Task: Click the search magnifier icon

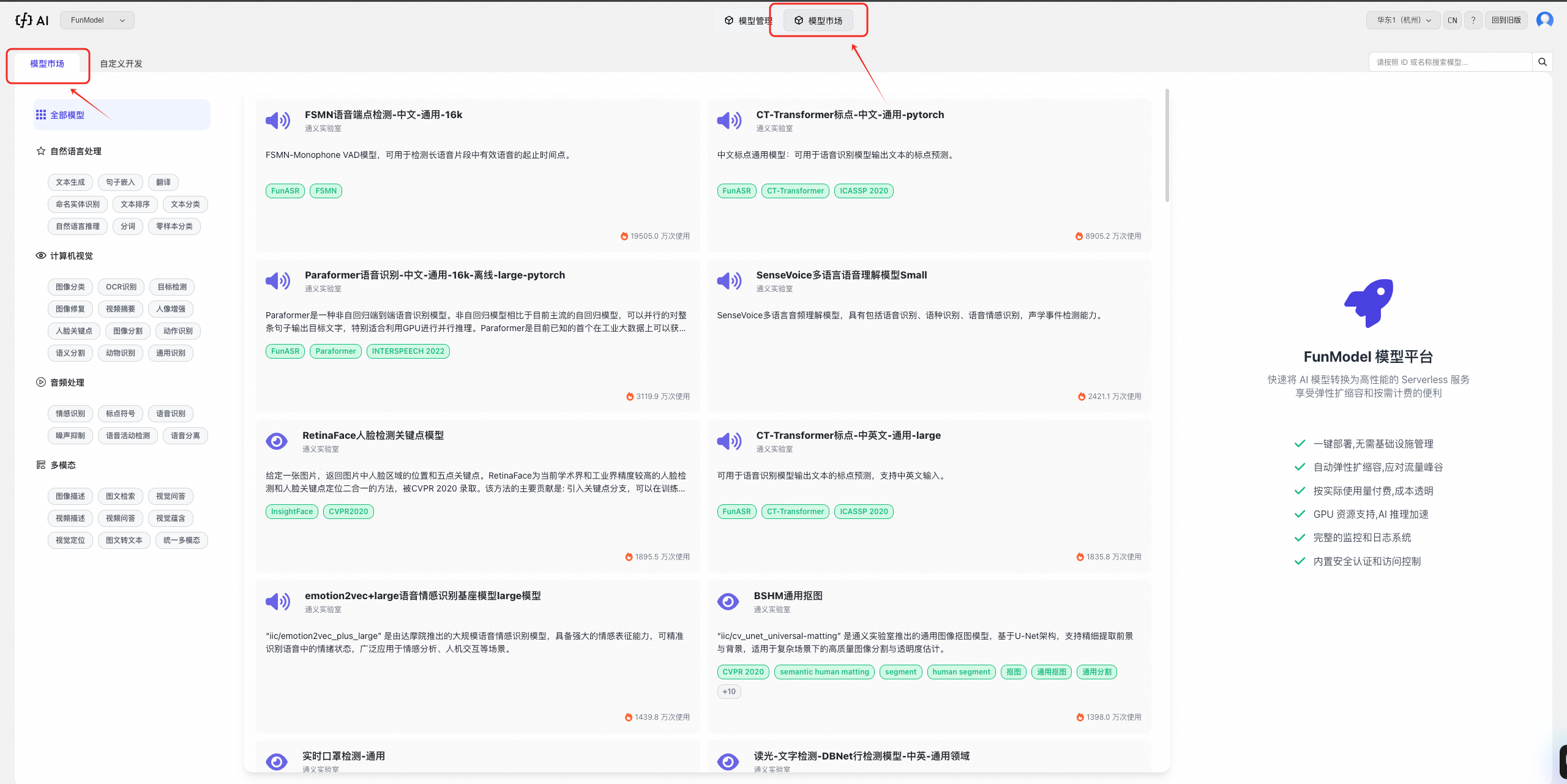Action: click(x=1542, y=62)
